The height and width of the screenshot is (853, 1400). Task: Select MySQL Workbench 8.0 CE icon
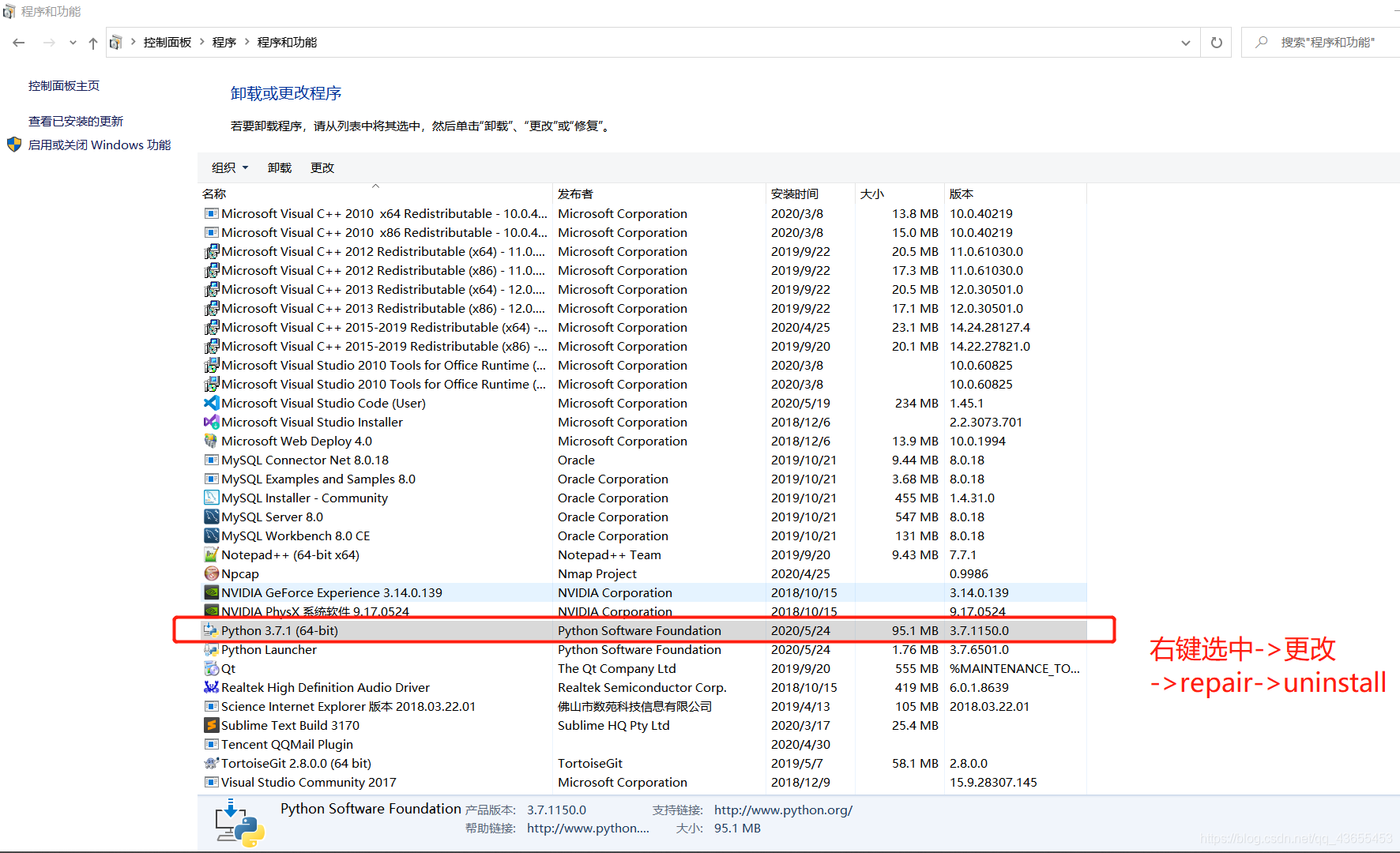coord(211,535)
